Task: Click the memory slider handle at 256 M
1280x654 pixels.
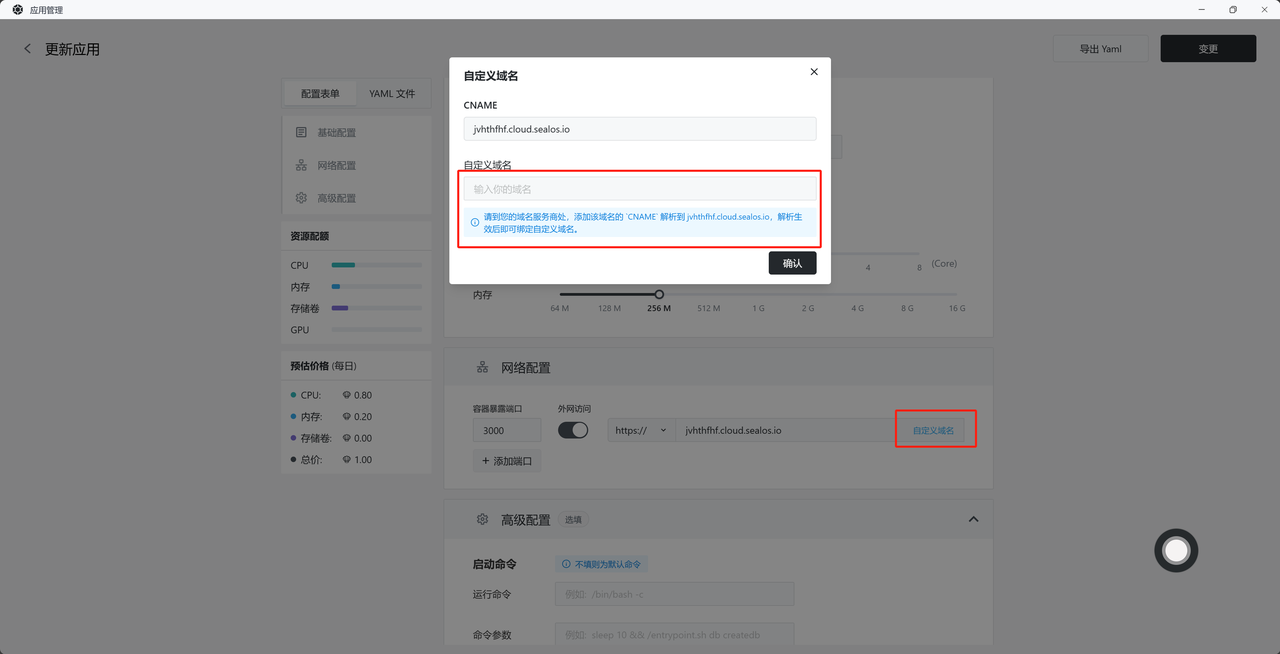Action: click(659, 294)
